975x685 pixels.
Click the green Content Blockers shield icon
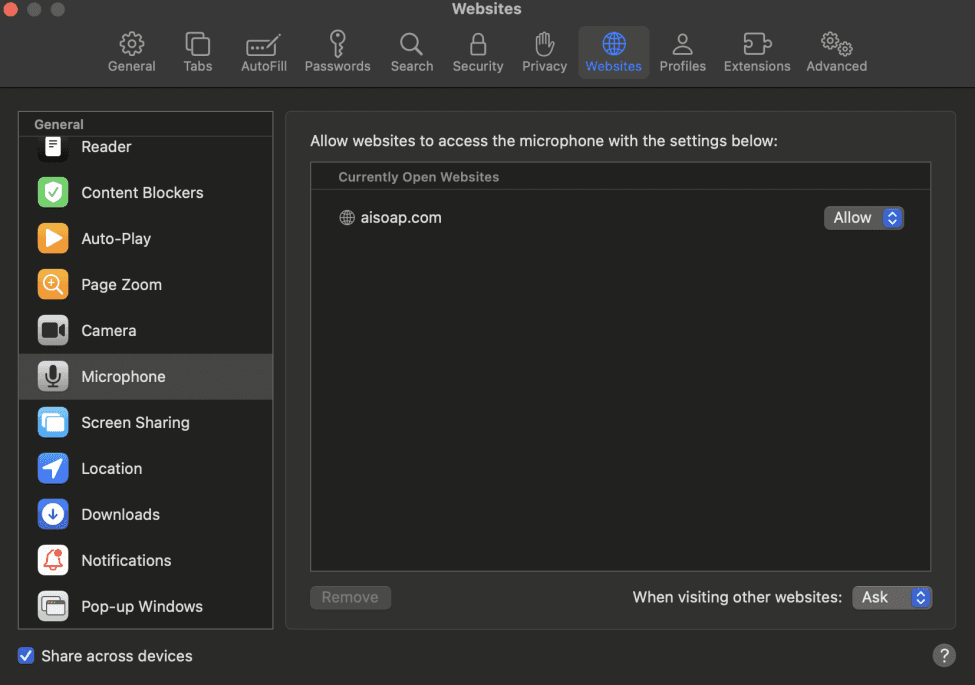click(53, 193)
